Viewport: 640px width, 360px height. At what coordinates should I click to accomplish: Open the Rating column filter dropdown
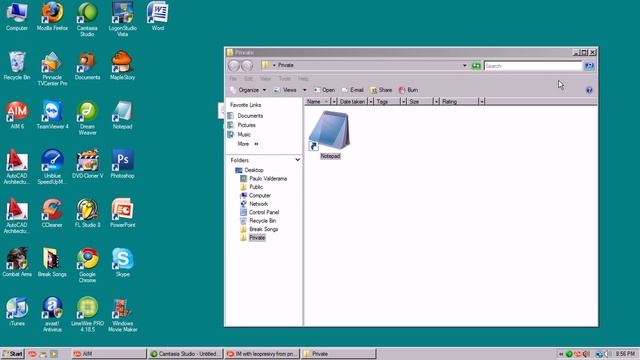click(482, 102)
